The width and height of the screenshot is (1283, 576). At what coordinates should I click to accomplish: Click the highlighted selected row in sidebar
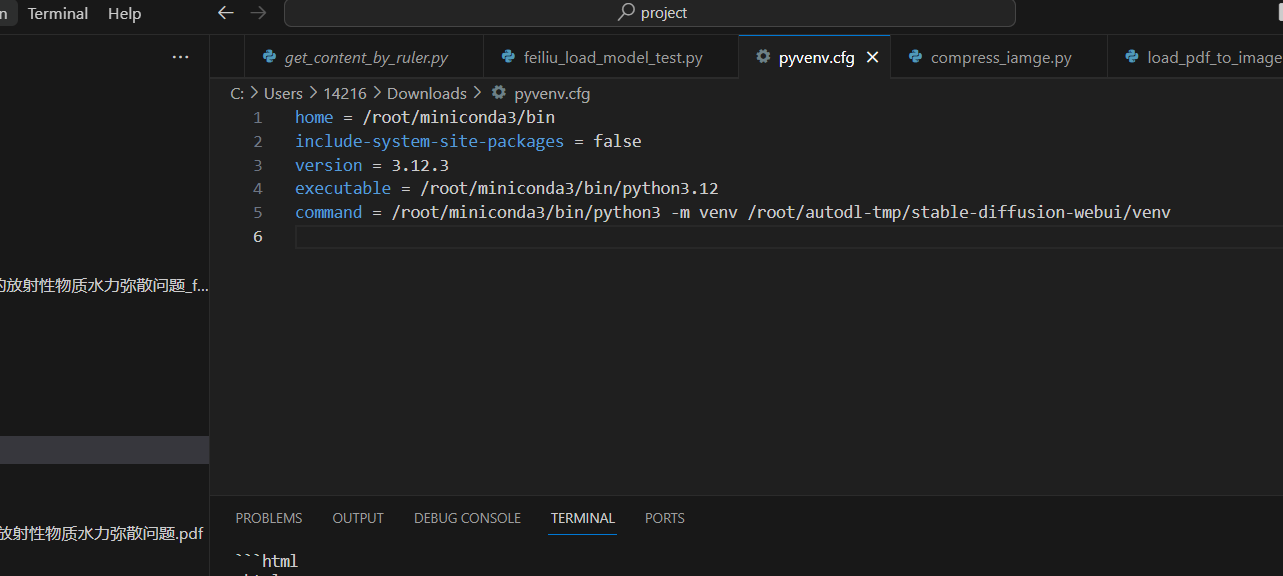tap(104, 450)
